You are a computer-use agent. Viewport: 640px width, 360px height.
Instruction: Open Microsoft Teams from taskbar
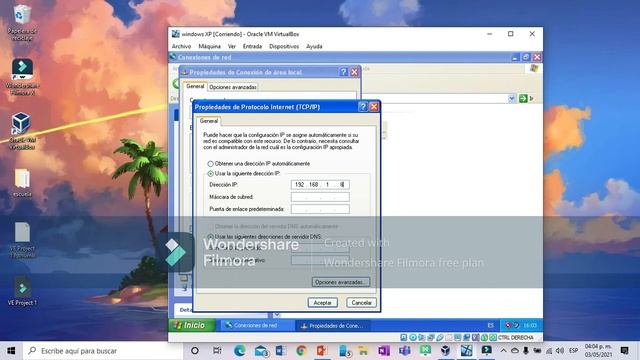coord(404,351)
